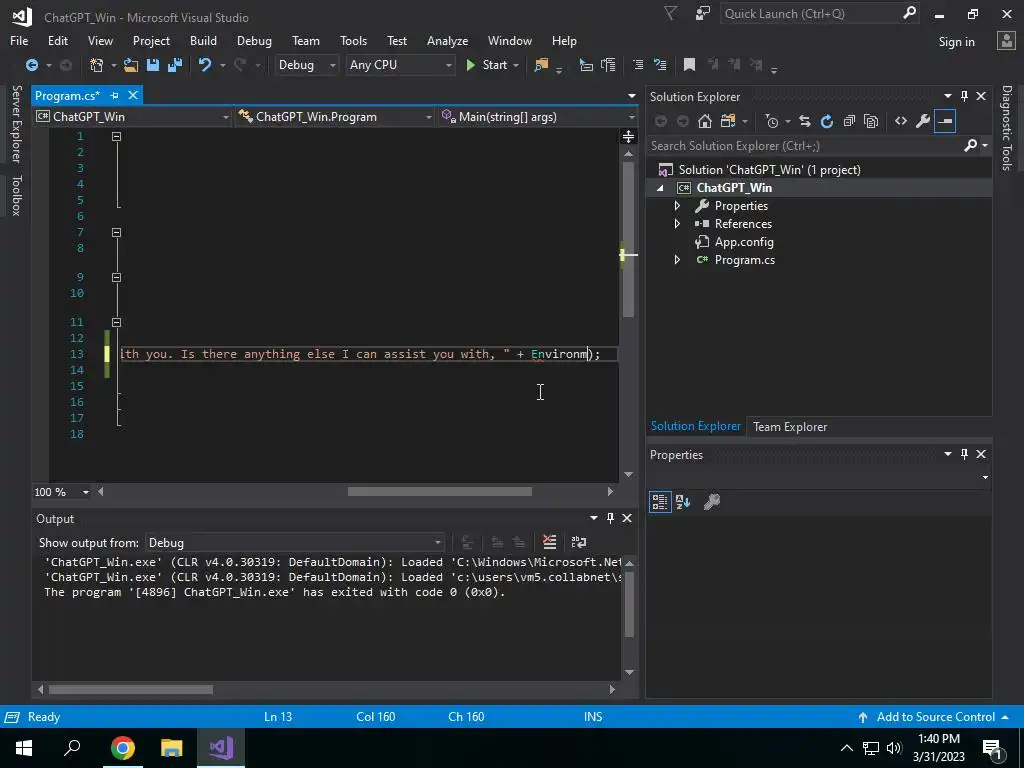Open Chrome from the Windows taskbar

coord(122,748)
